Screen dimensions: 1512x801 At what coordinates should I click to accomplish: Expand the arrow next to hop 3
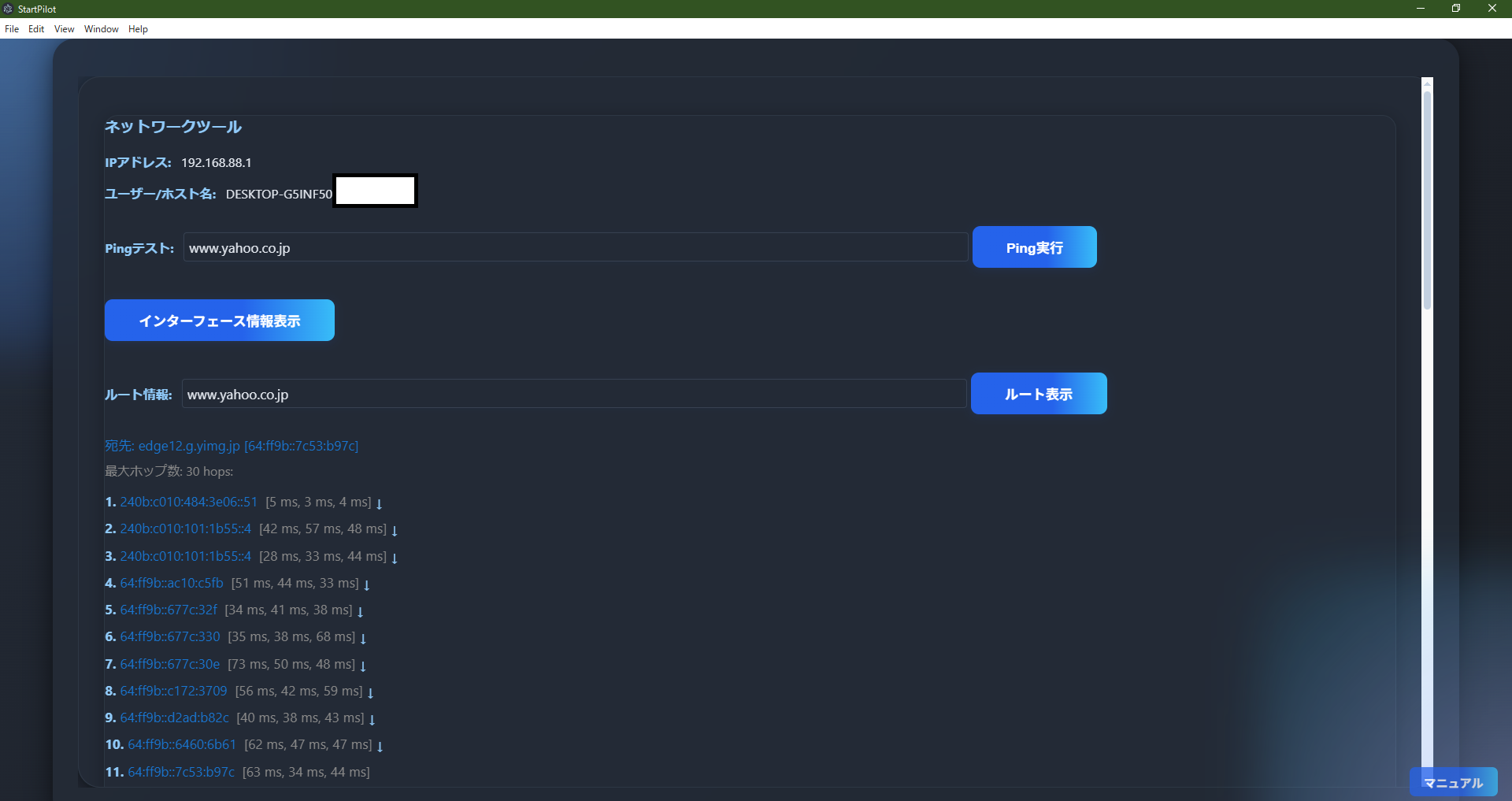coord(395,558)
